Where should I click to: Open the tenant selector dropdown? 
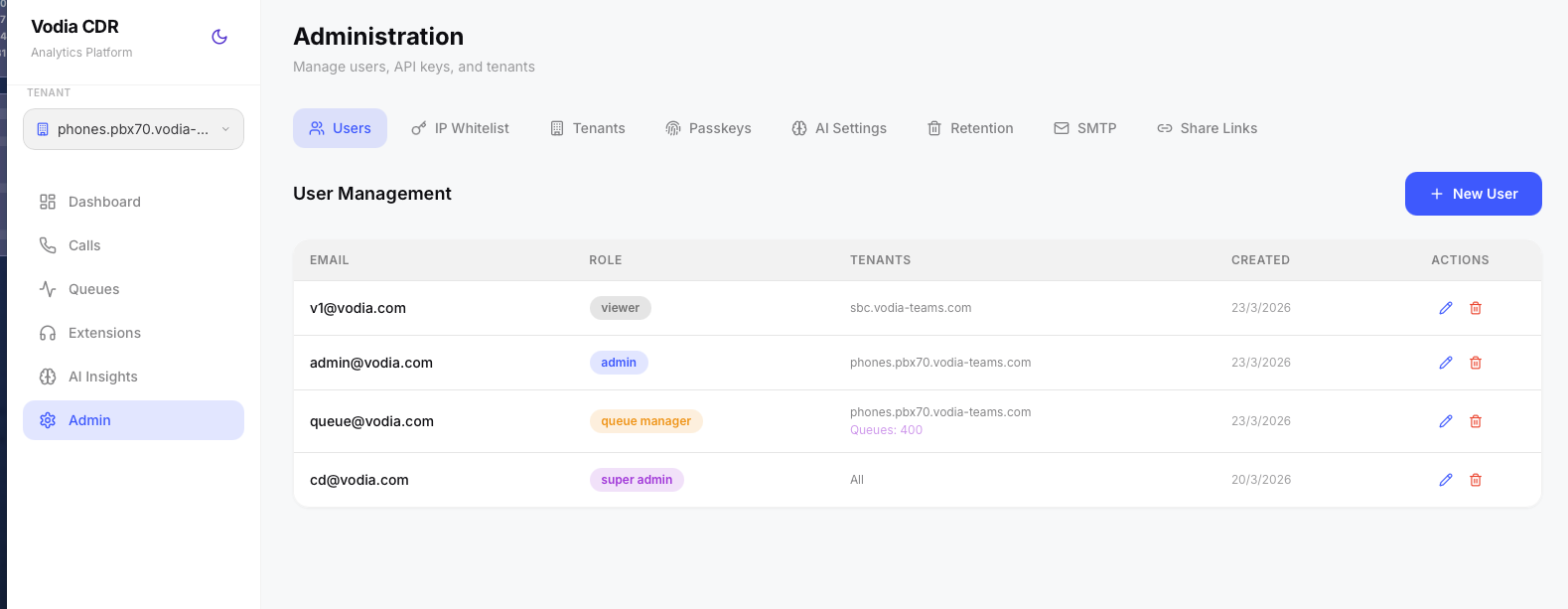point(133,129)
